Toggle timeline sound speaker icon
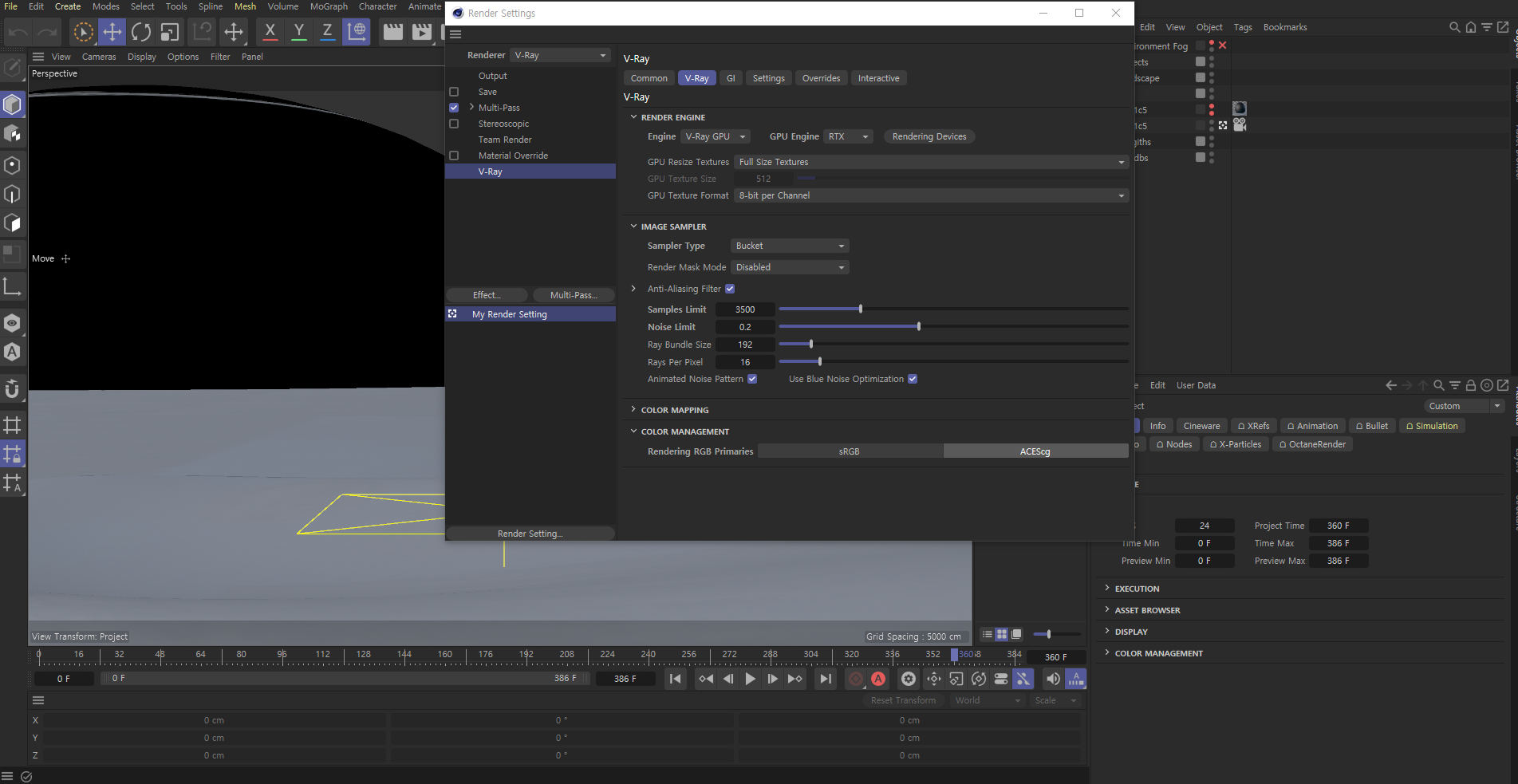 tap(1053, 679)
